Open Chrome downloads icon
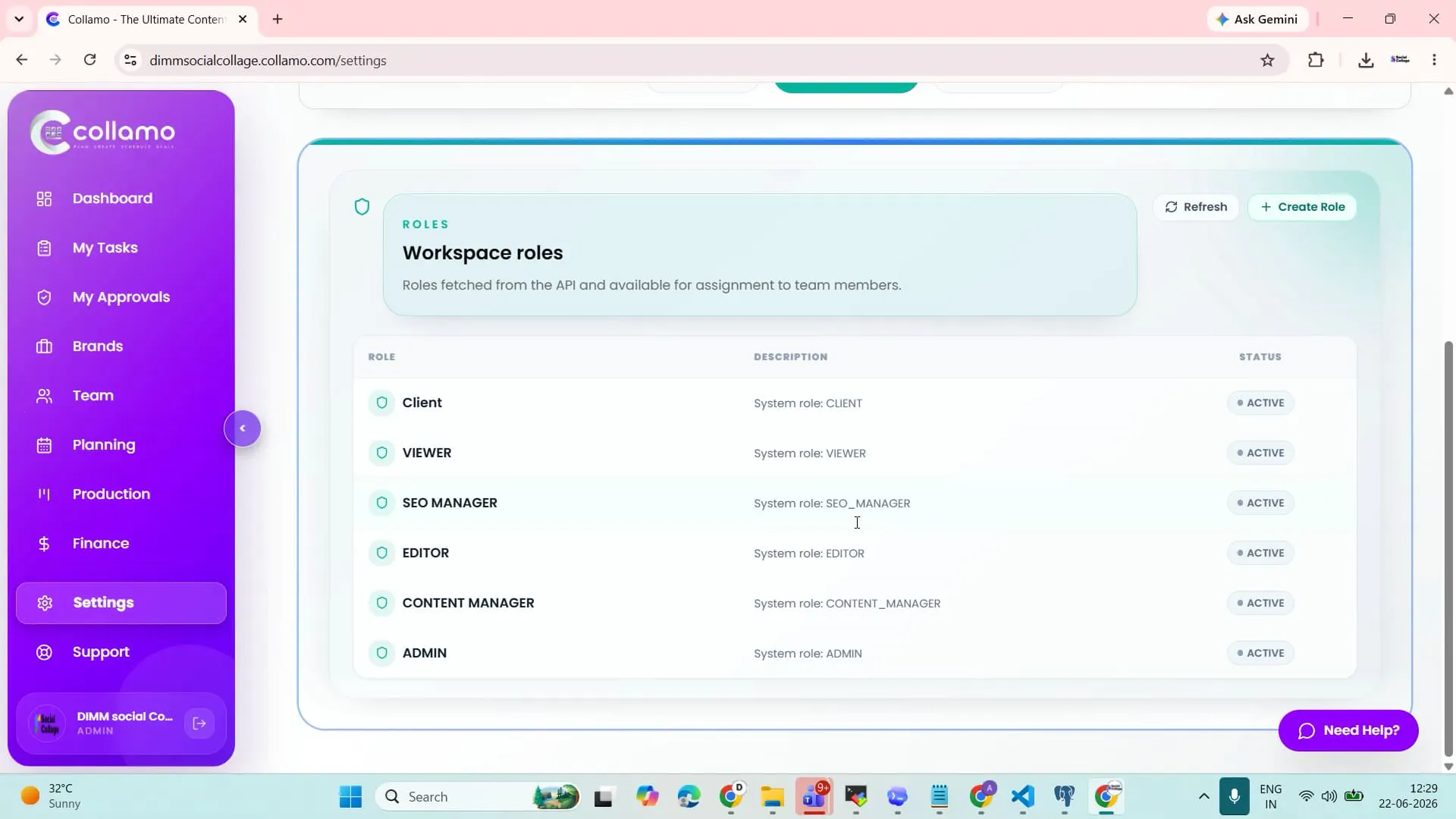The height and width of the screenshot is (819, 1456). 1366,61
